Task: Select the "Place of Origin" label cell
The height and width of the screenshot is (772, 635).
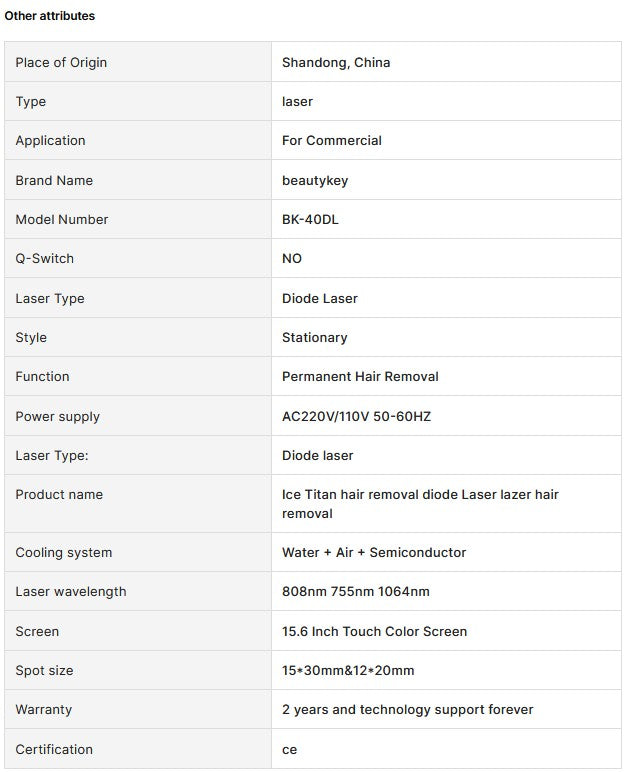Action: (61, 62)
